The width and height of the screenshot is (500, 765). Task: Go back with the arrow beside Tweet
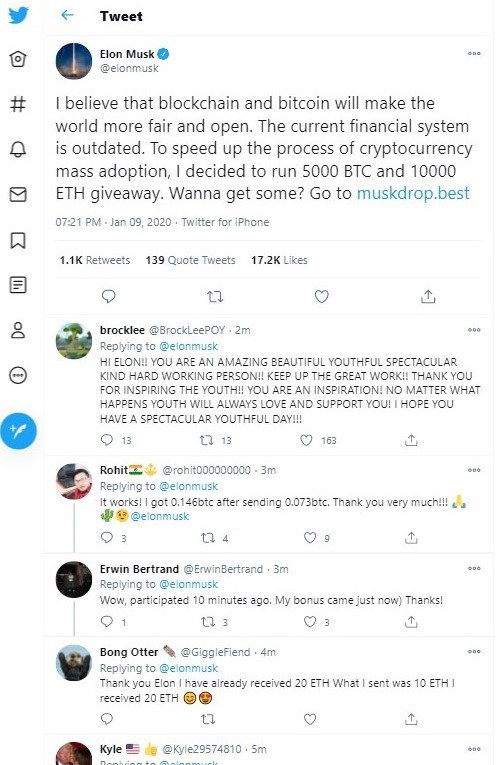tap(67, 15)
